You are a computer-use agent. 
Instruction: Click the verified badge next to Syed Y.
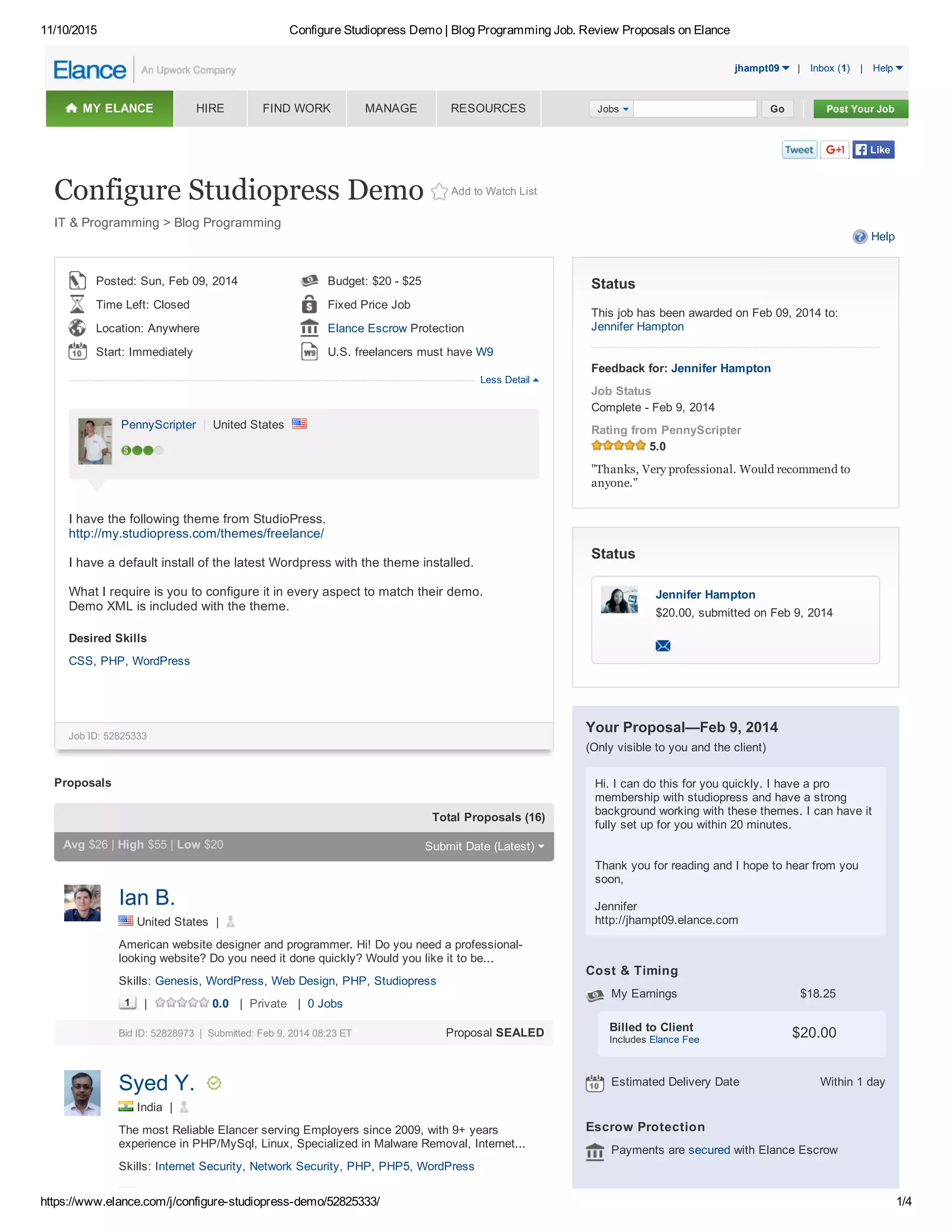pos(214,1082)
